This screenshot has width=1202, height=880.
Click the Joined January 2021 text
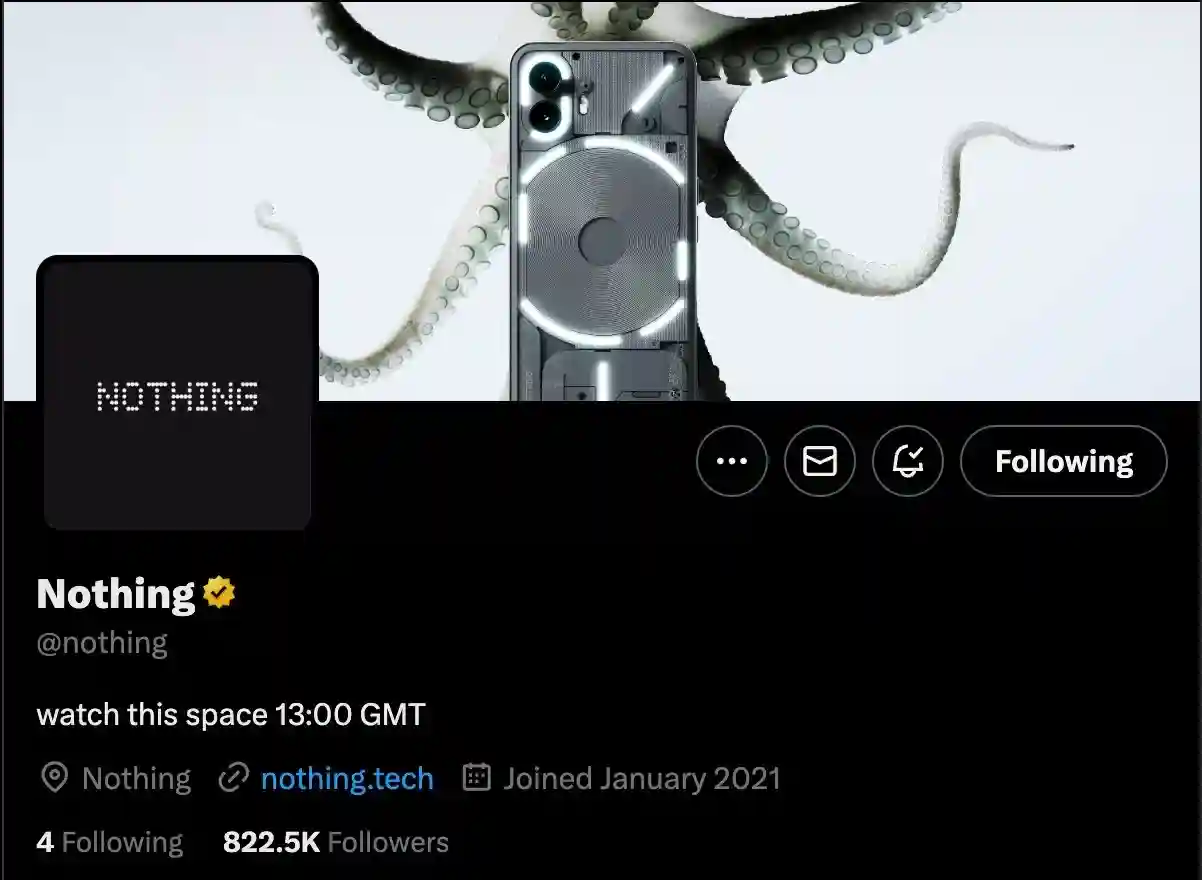coord(642,778)
